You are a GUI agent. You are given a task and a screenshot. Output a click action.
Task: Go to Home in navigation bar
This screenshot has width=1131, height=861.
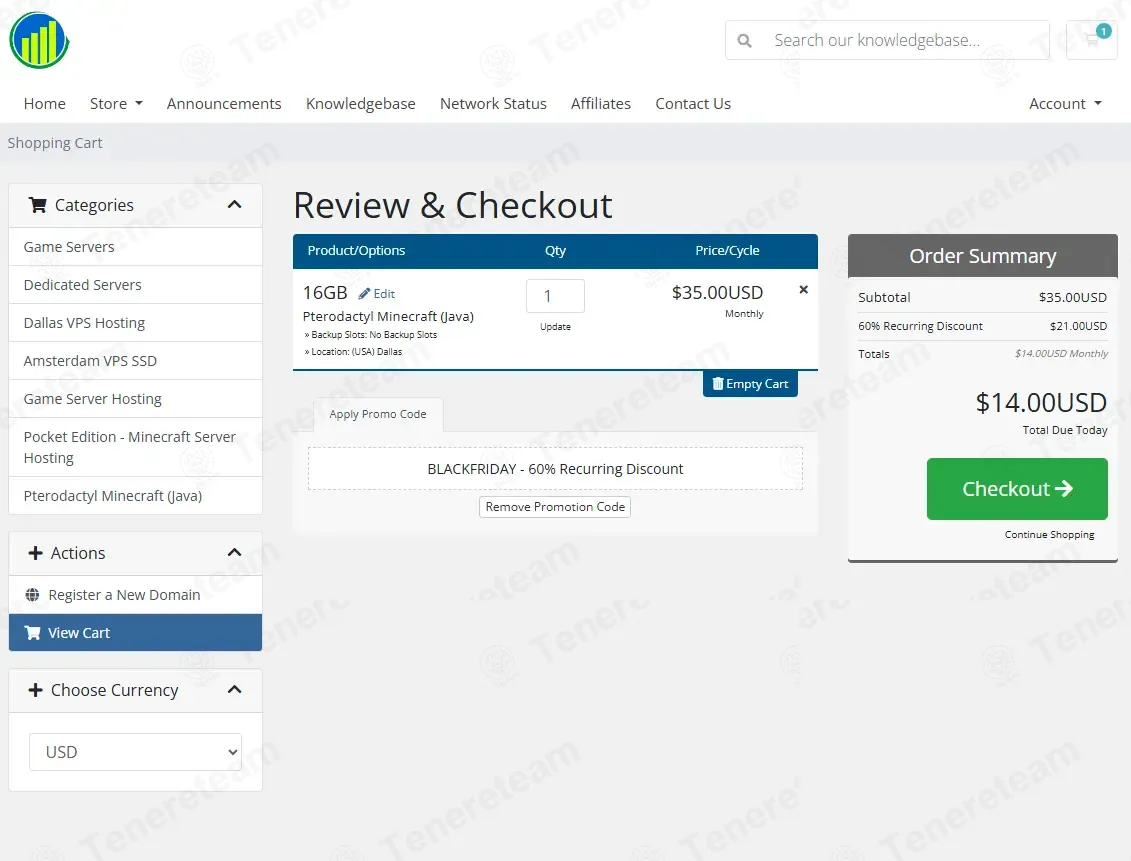(x=45, y=104)
